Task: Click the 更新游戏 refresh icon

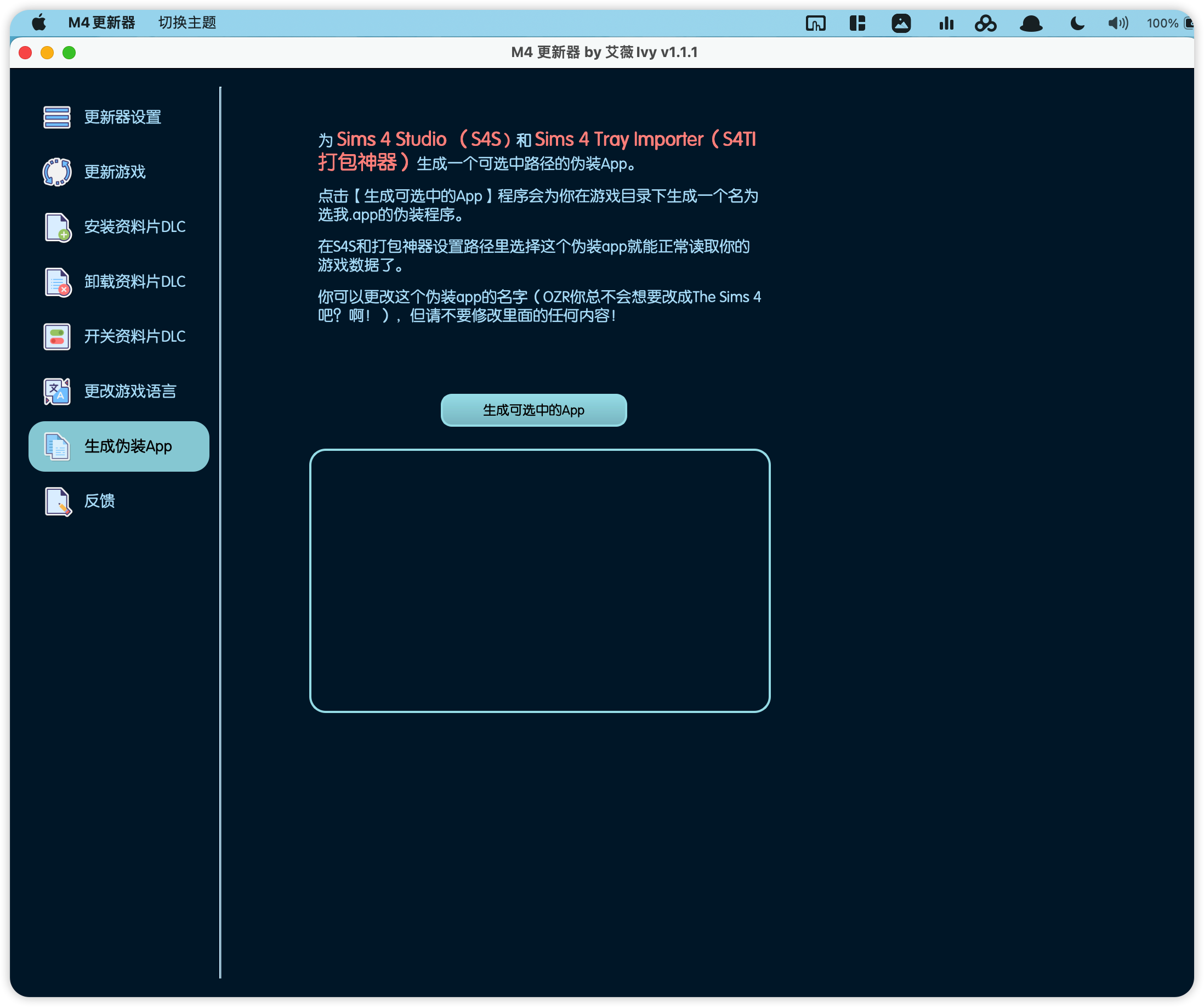Action: pyautogui.click(x=57, y=172)
